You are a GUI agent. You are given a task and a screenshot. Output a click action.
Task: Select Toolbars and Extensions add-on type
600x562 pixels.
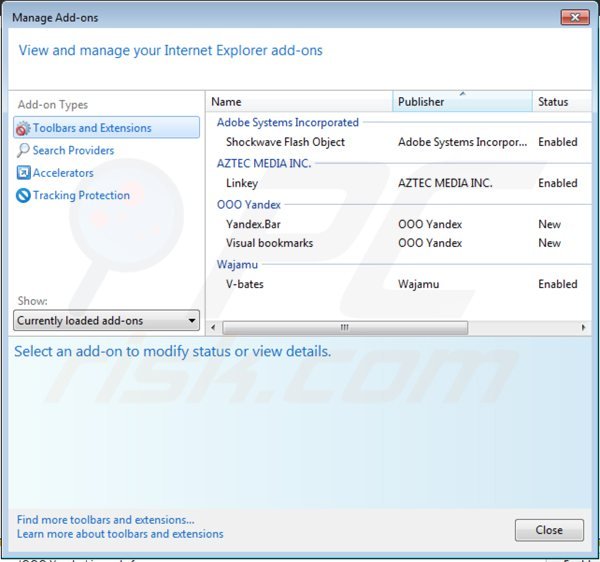(106, 128)
